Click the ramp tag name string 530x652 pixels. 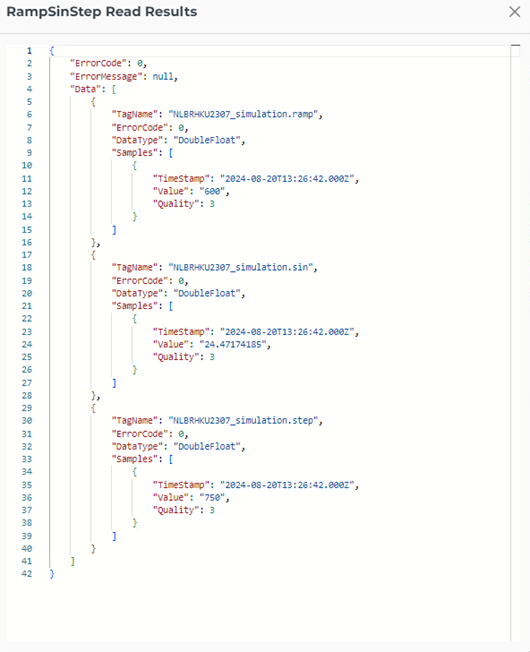[243, 114]
